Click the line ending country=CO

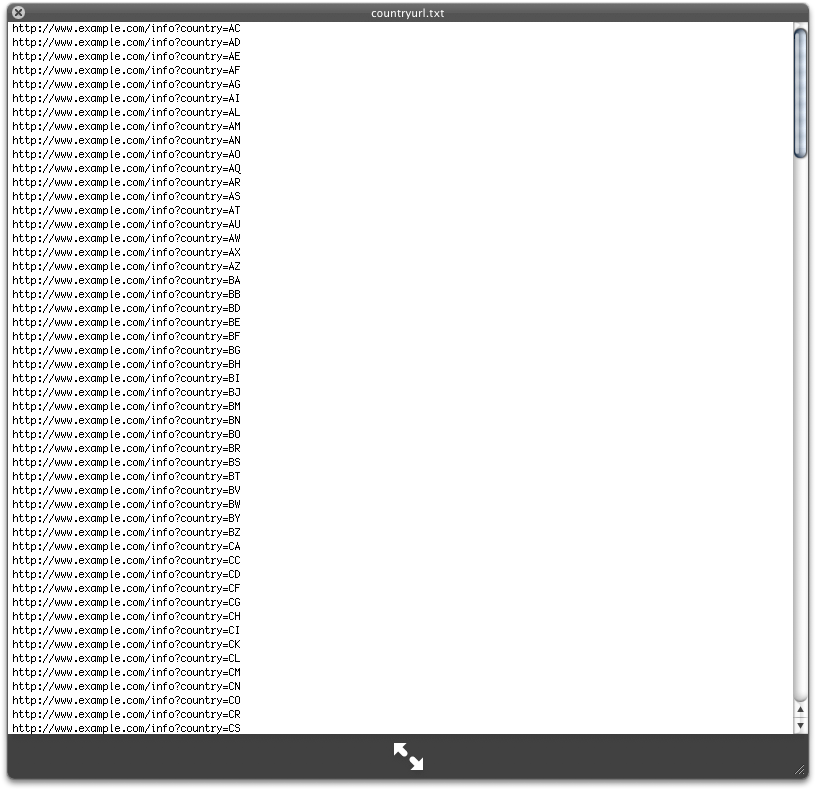[126, 700]
